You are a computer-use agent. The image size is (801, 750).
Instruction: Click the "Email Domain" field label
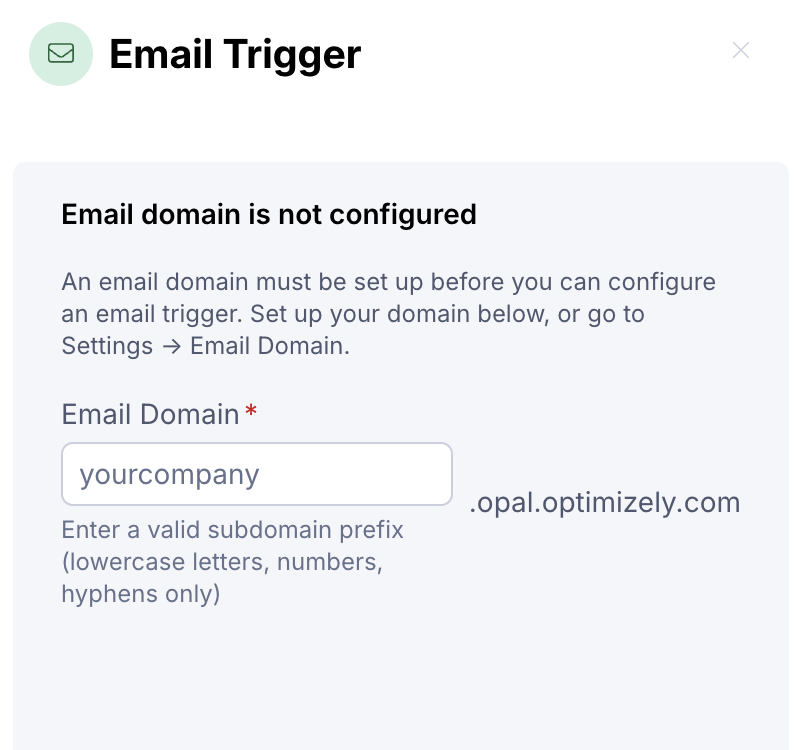150,414
